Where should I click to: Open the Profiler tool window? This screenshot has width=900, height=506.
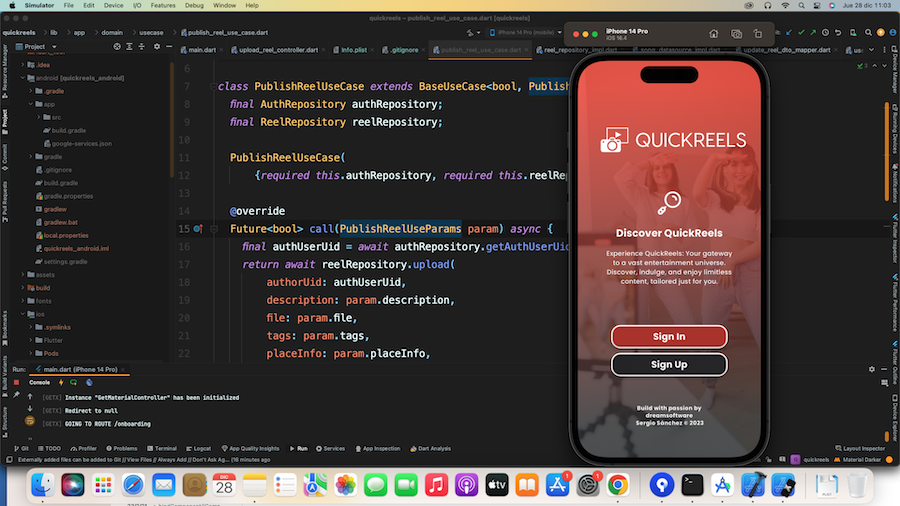click(x=83, y=449)
